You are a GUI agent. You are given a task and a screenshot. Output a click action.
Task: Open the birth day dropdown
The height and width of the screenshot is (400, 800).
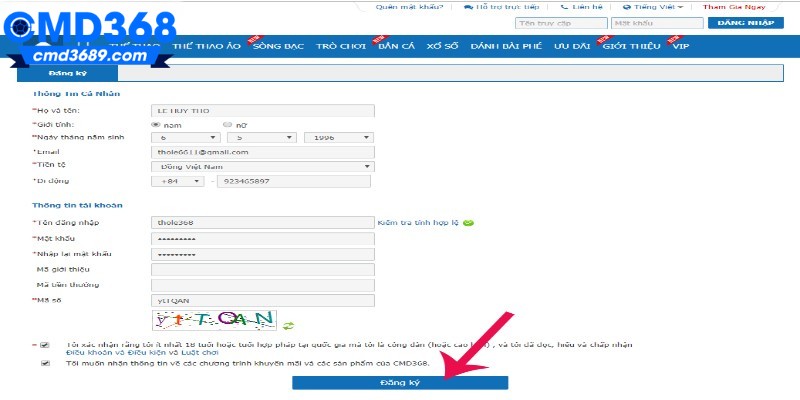point(185,138)
